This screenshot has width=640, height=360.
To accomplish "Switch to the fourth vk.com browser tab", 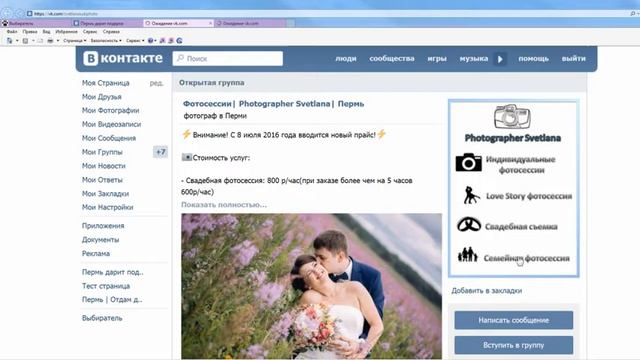I will pos(250,23).
